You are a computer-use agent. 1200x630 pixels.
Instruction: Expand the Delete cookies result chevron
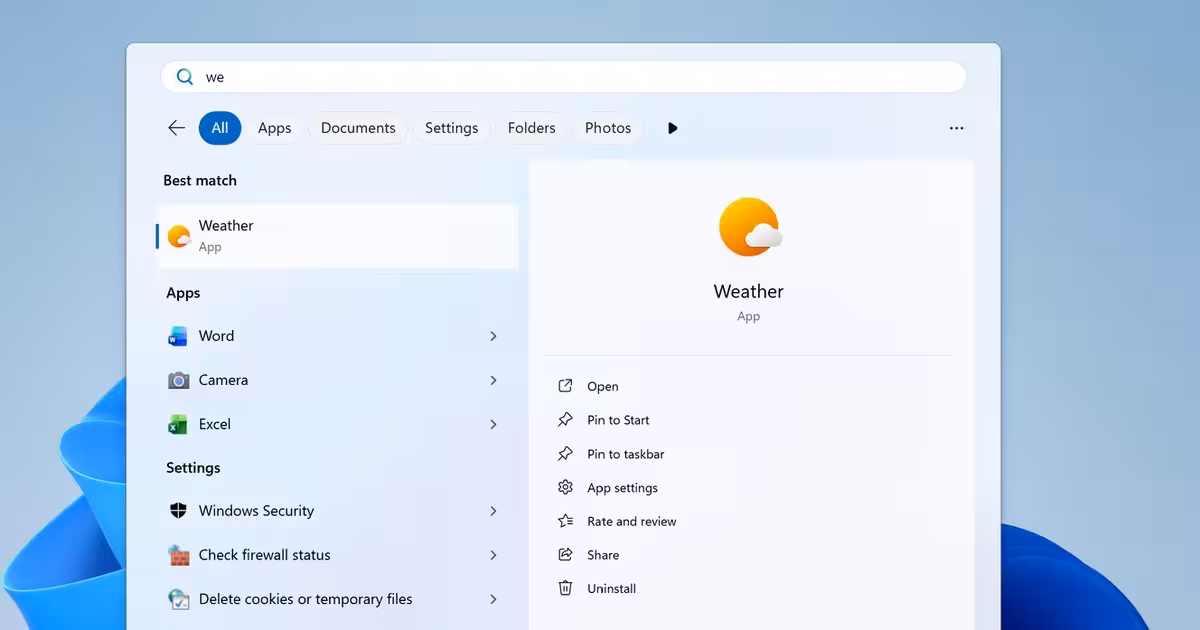[x=493, y=598]
